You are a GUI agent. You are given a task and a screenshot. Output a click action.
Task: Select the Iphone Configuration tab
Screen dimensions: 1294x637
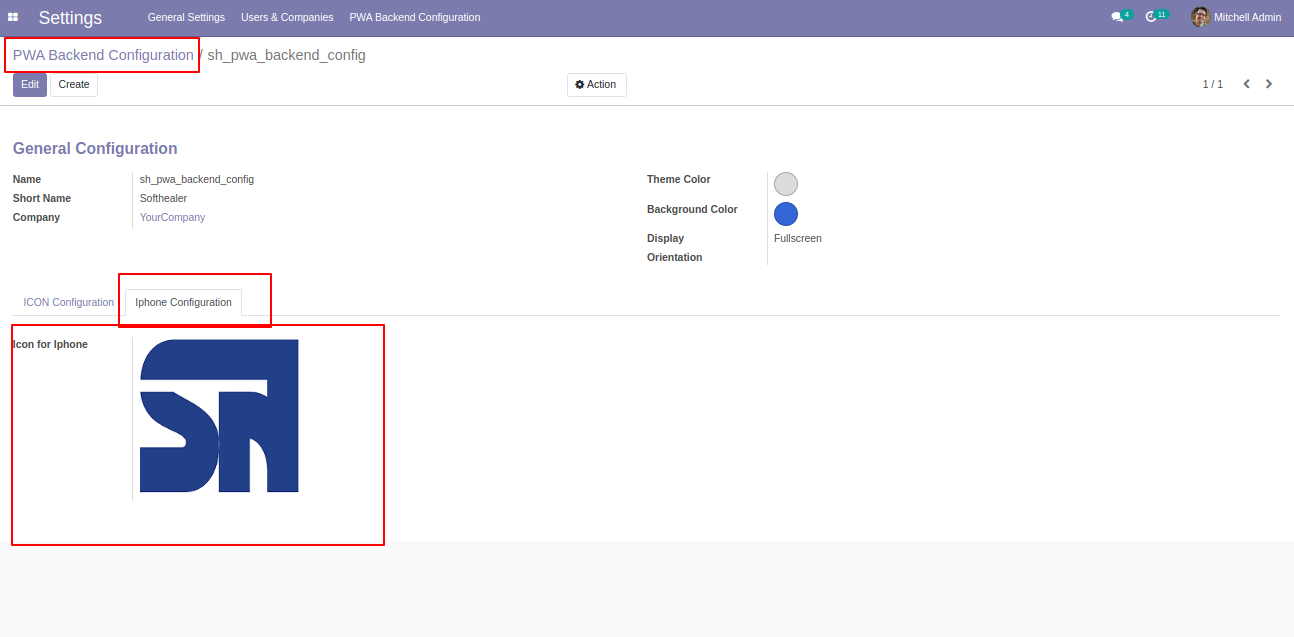point(183,302)
